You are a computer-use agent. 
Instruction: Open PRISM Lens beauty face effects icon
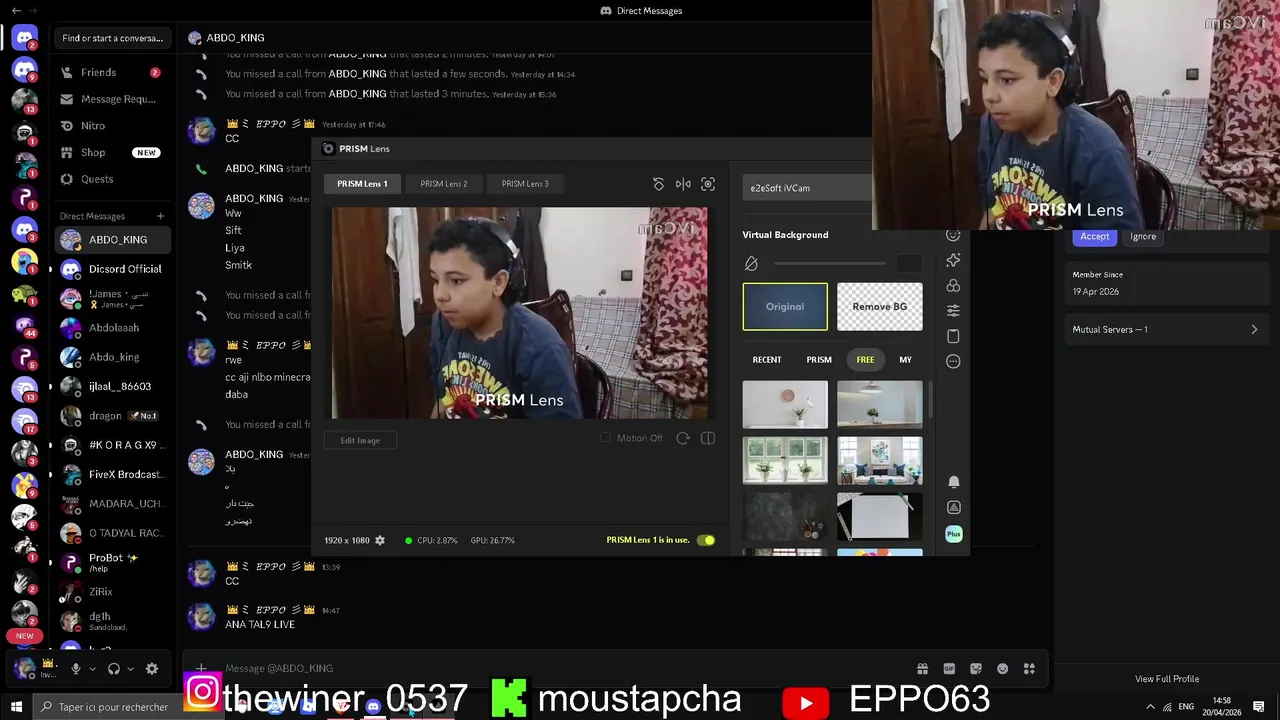[953, 235]
